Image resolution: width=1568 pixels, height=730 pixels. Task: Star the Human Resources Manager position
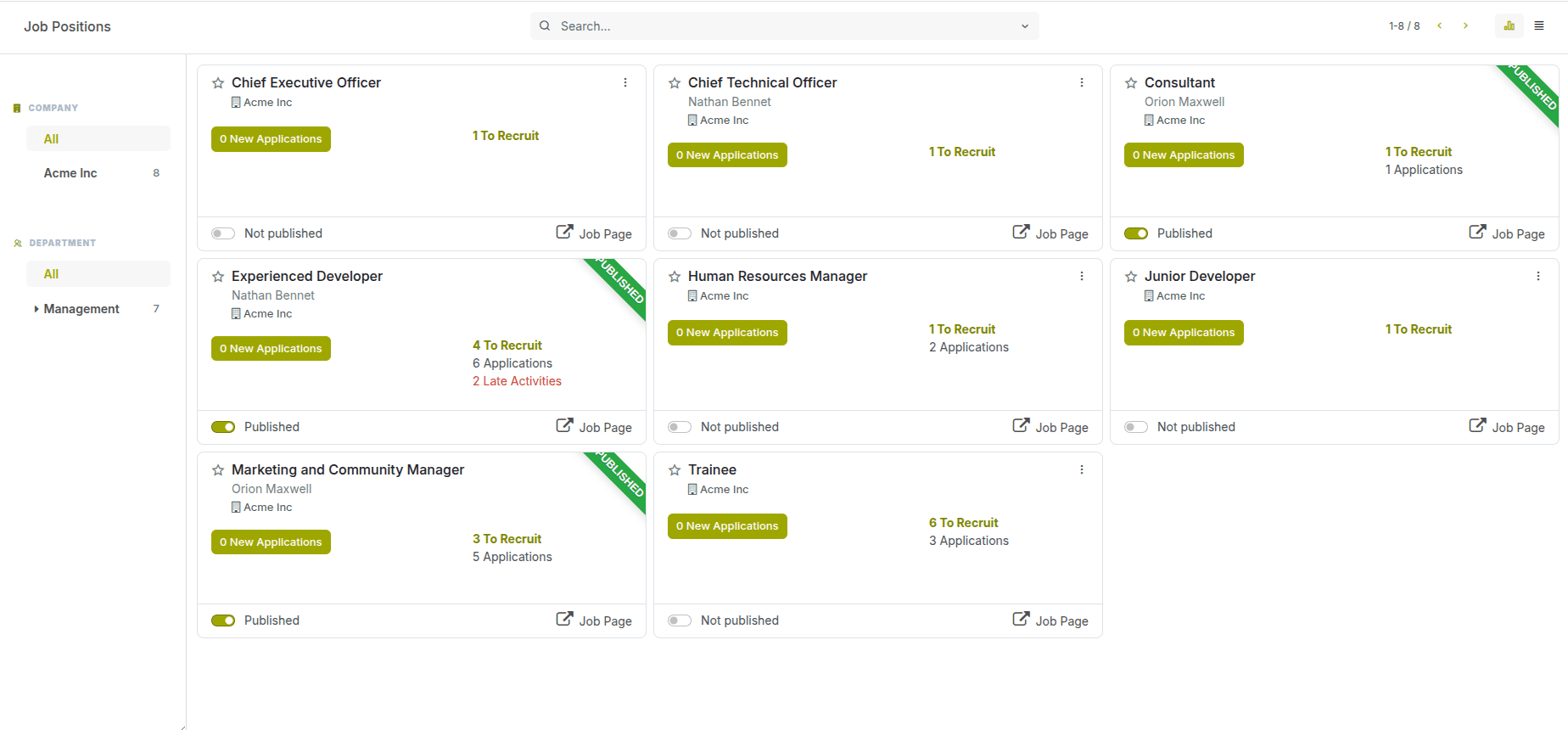(x=675, y=277)
